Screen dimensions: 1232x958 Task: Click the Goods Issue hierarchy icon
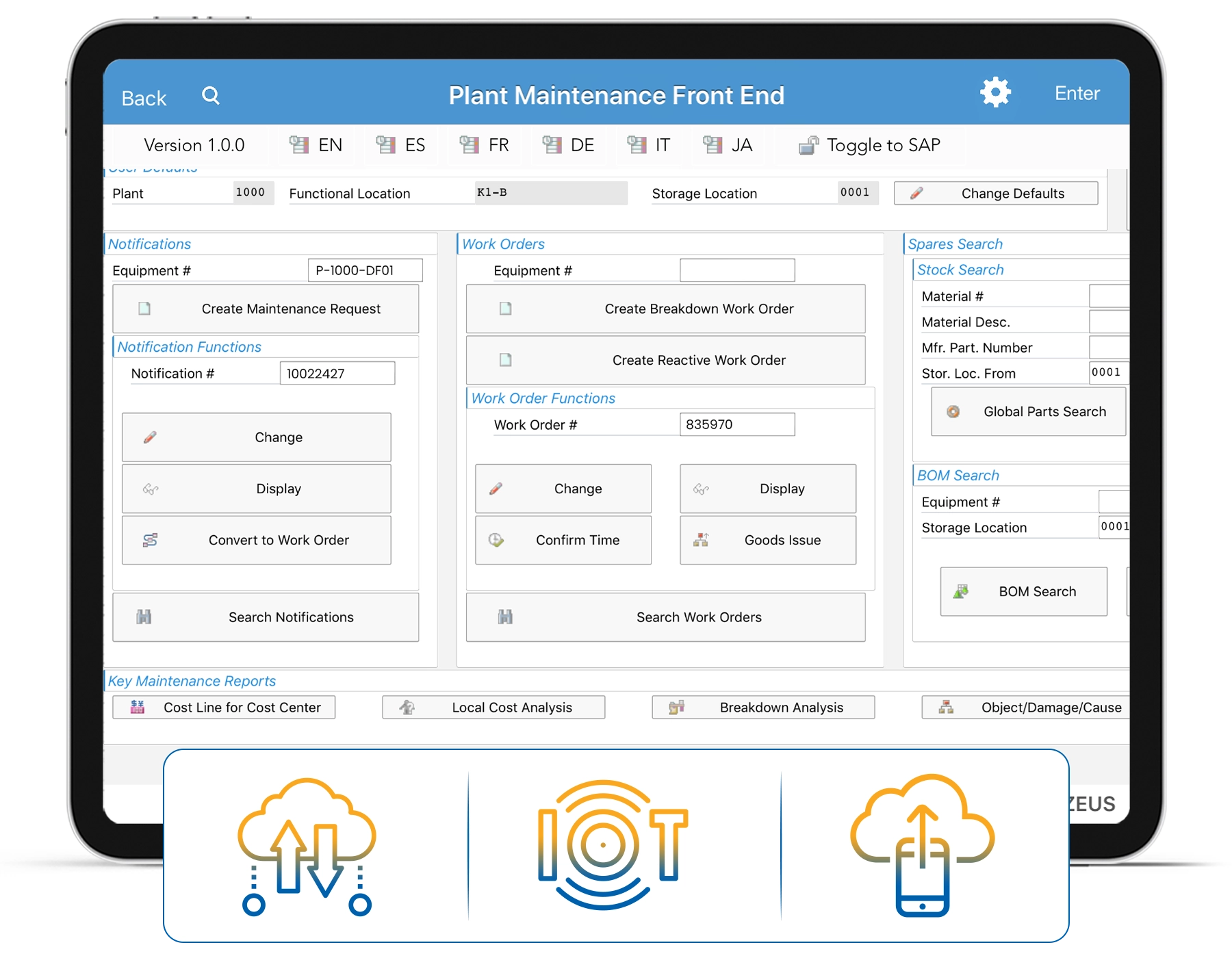click(701, 540)
